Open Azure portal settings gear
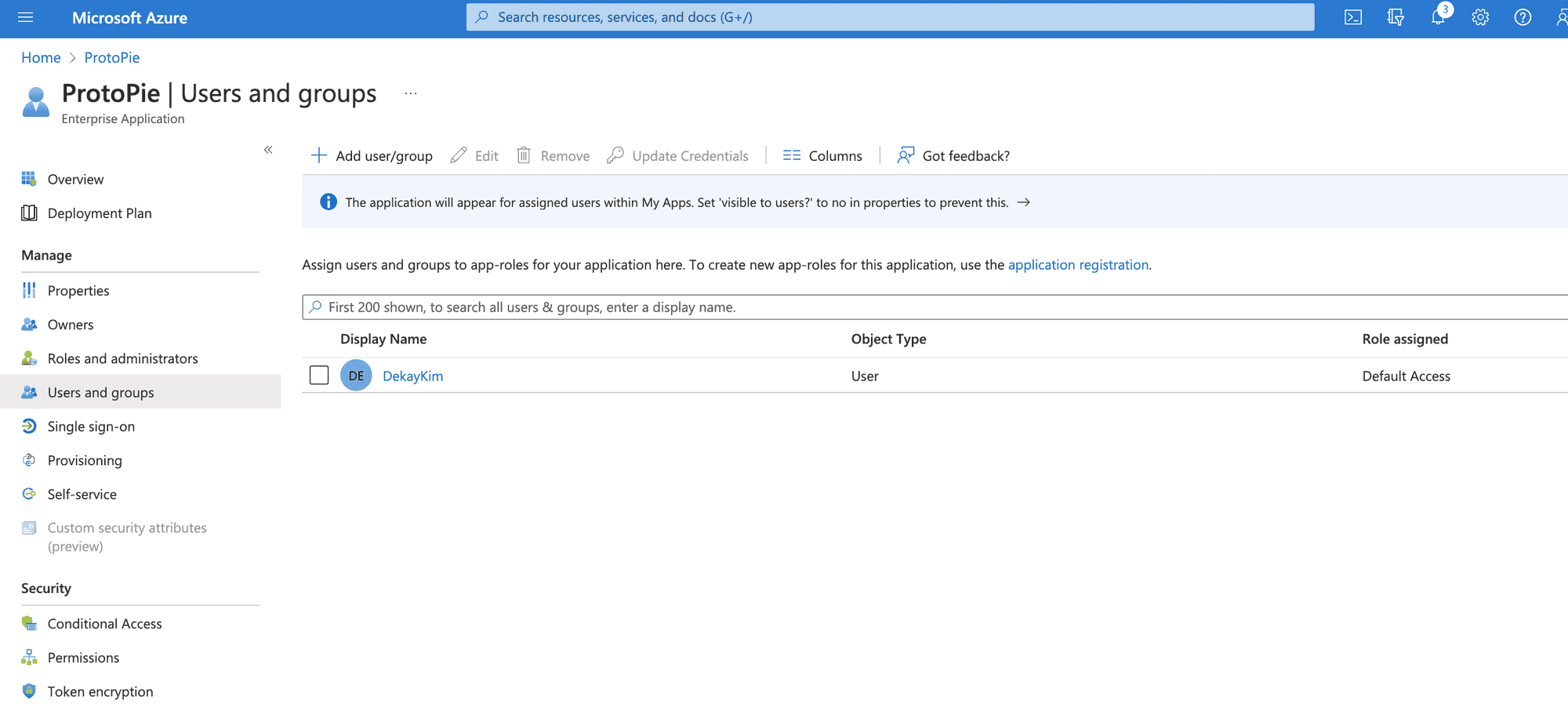The image size is (1568, 713). (x=1480, y=17)
